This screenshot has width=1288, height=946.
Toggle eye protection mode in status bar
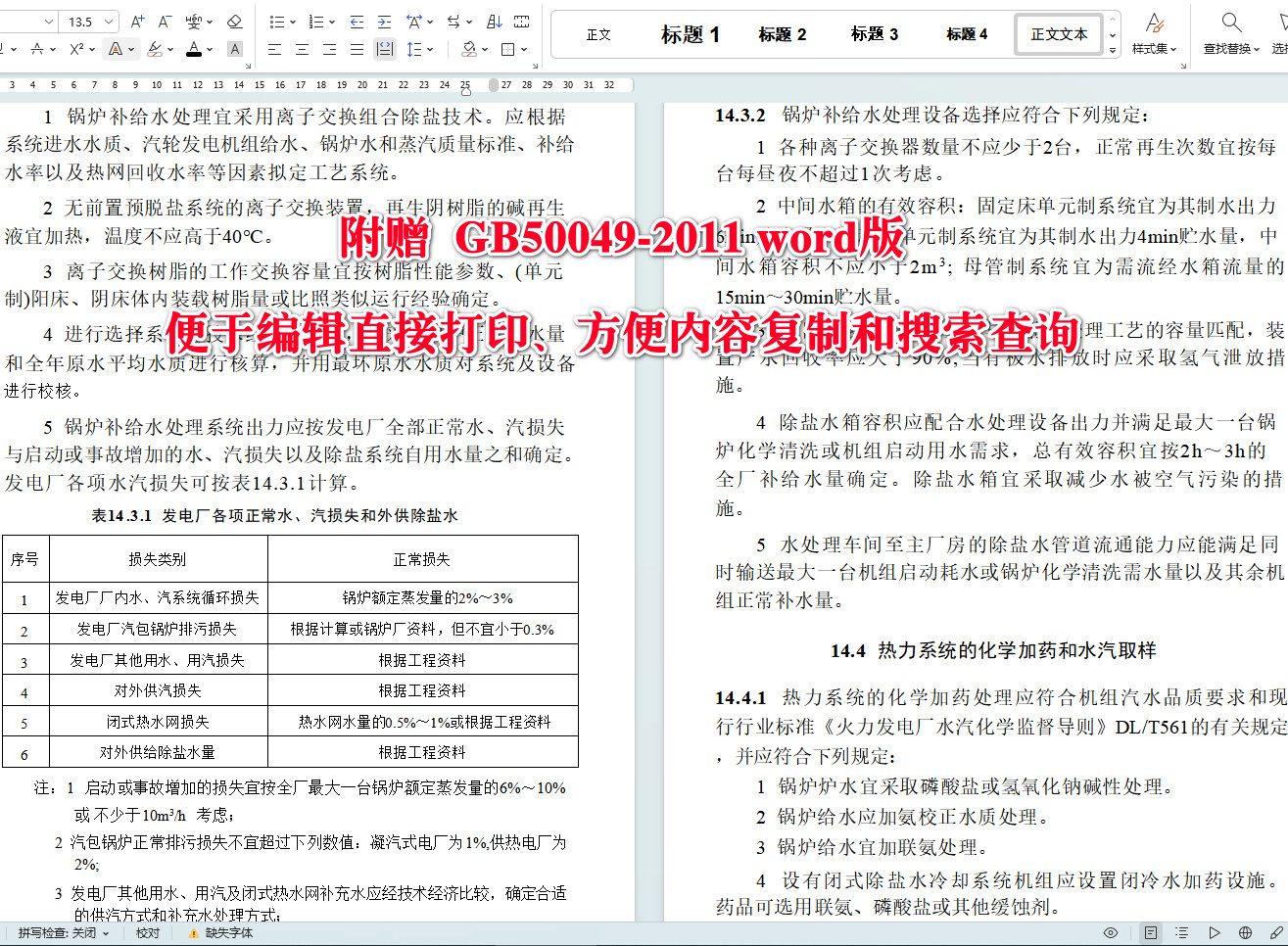1111,933
